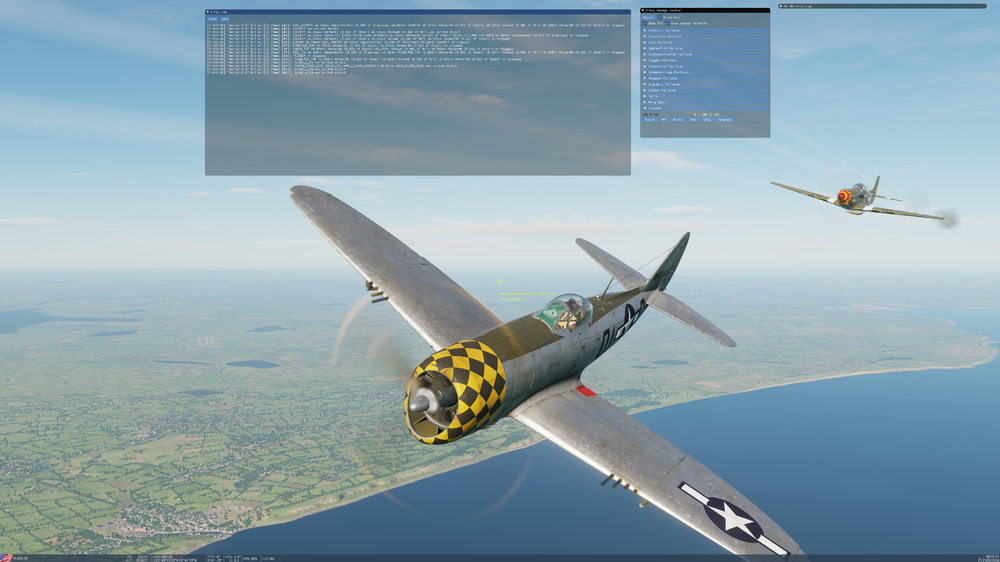Collapse the X-Ray Damage Control window triangle

coord(643,10)
